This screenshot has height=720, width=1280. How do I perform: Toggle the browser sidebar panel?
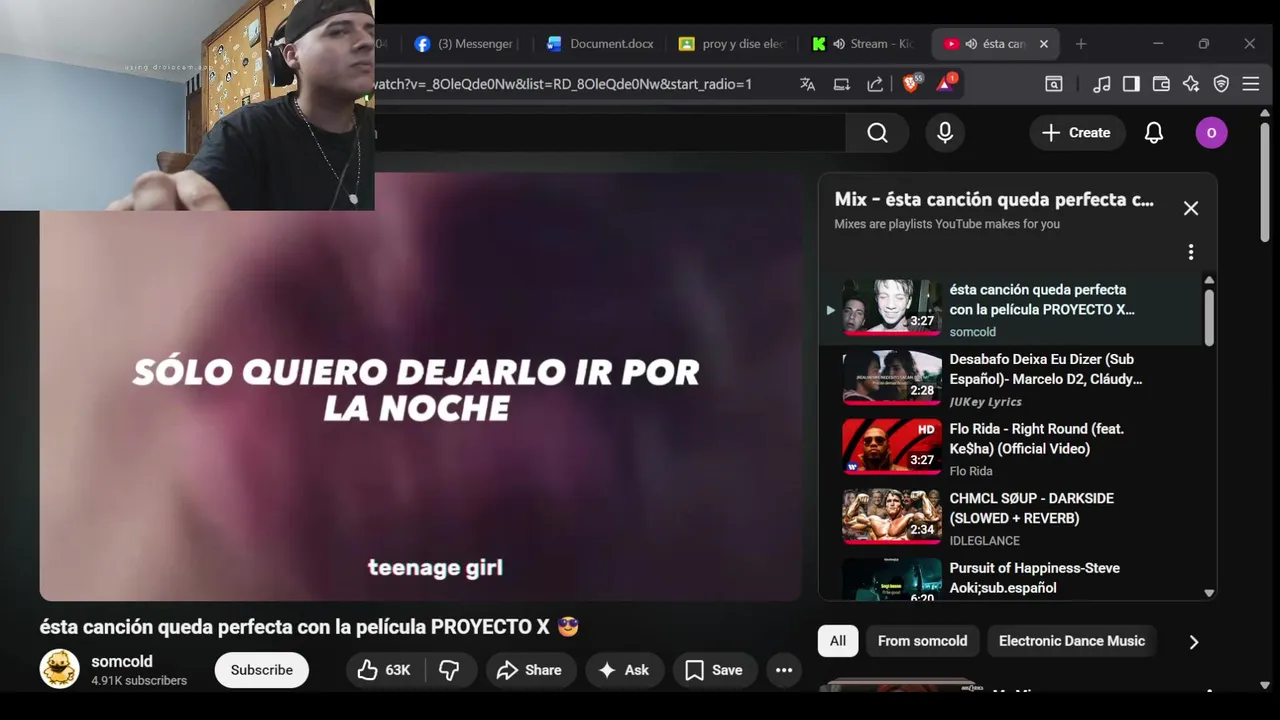(x=1131, y=84)
